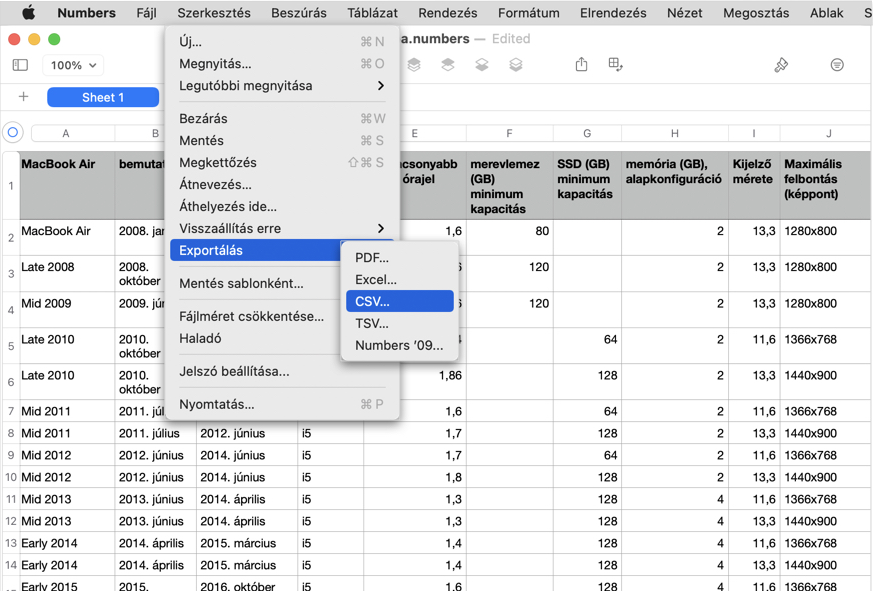Viewport: 873px width, 591px height.
Task: Open the 100% zoom dropdown
Action: [x=73, y=65]
